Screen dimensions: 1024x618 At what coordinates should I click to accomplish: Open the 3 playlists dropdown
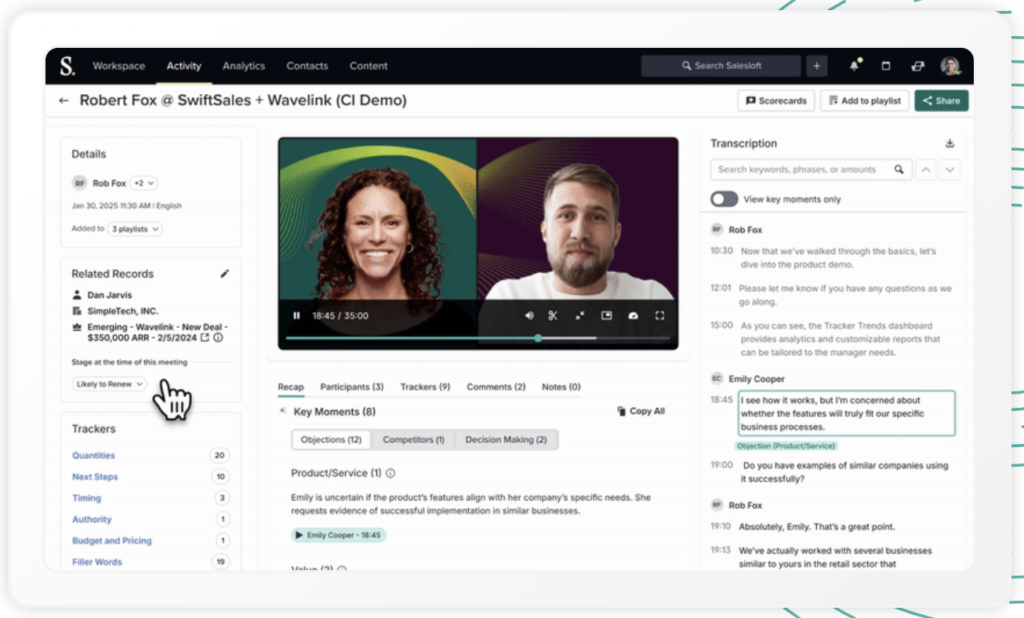click(x=136, y=229)
